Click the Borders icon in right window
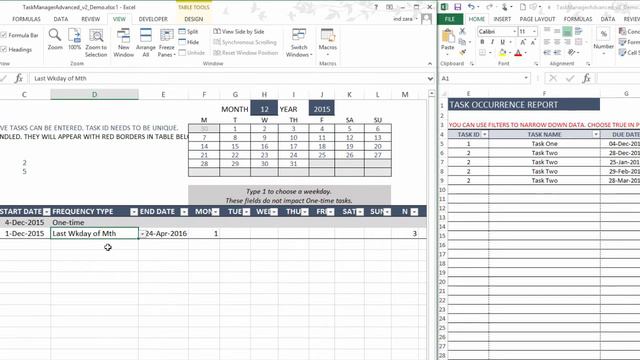 (x=482, y=53)
